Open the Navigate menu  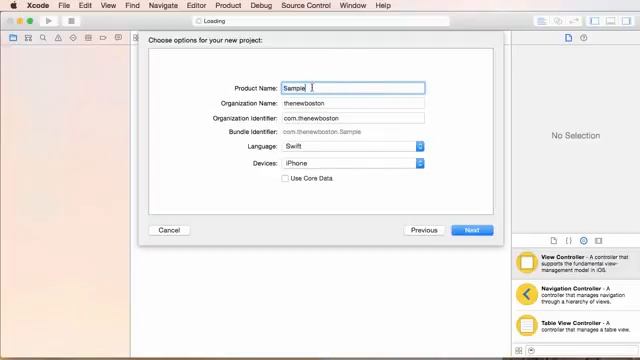pyautogui.click(x=163, y=5)
